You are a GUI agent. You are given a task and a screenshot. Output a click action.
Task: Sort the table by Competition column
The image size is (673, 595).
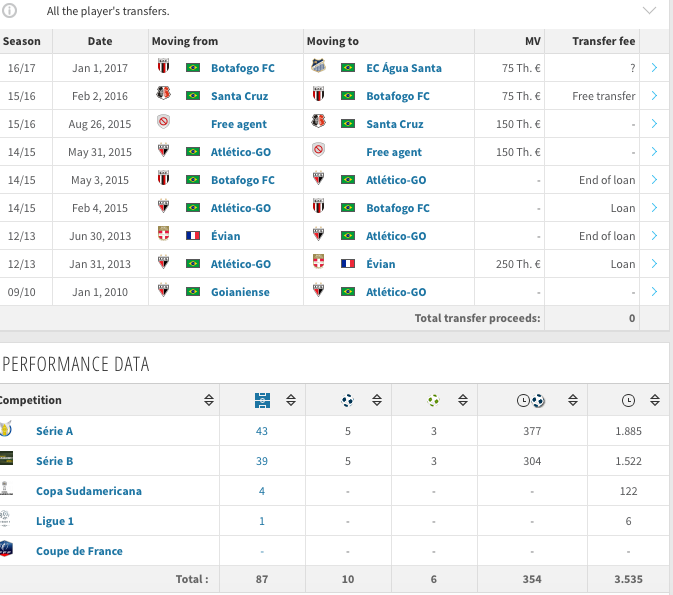(209, 400)
